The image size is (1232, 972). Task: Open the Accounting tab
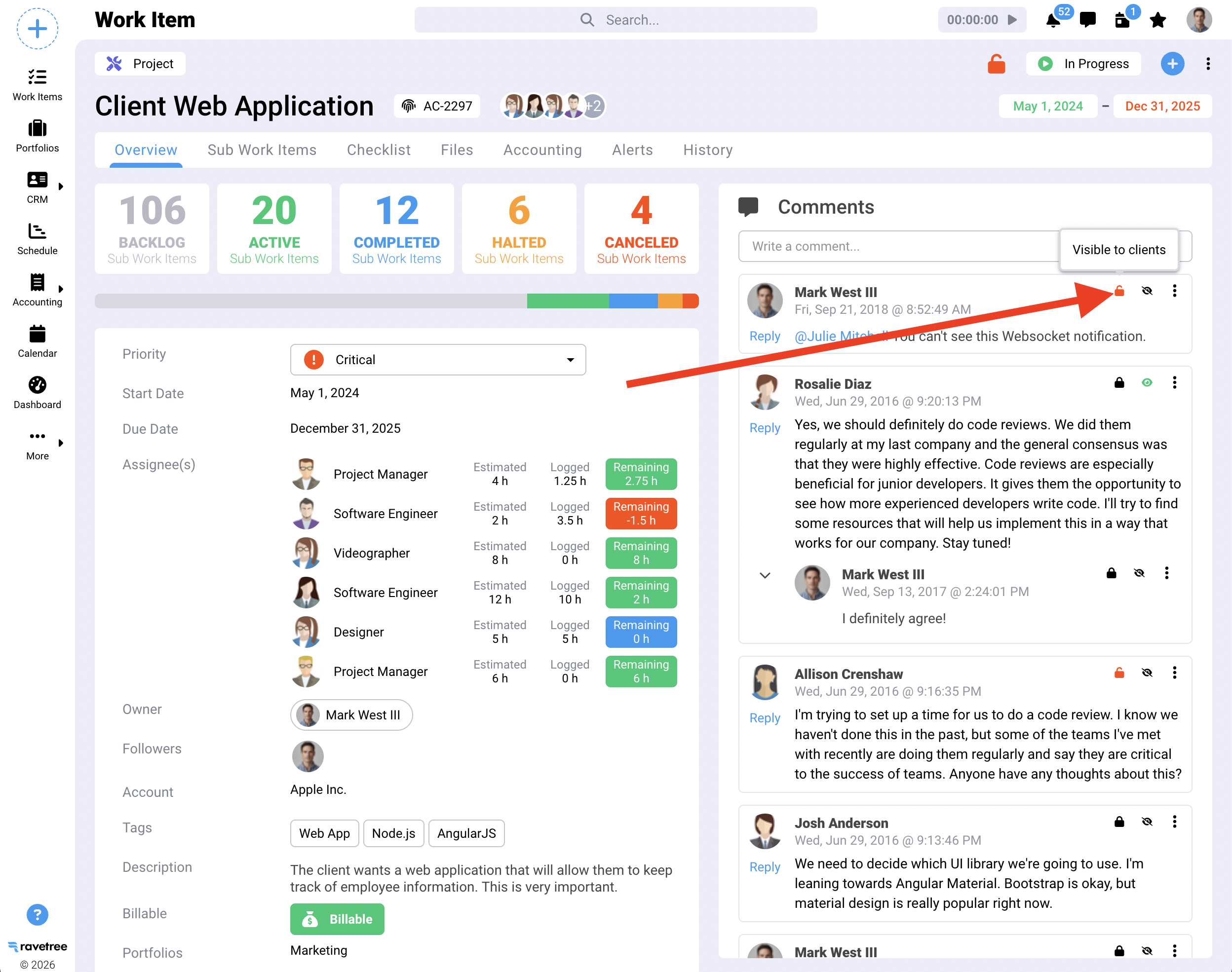click(542, 150)
